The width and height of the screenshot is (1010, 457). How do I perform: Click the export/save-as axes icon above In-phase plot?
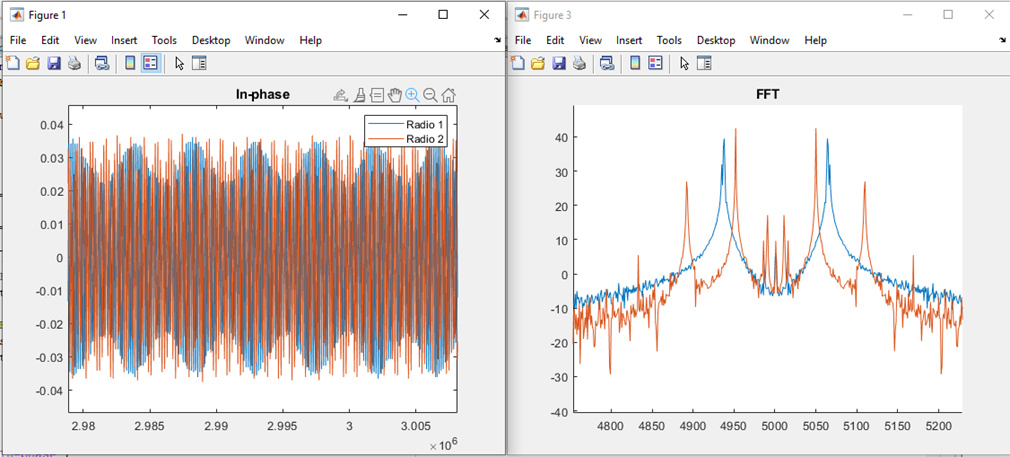coord(341,95)
